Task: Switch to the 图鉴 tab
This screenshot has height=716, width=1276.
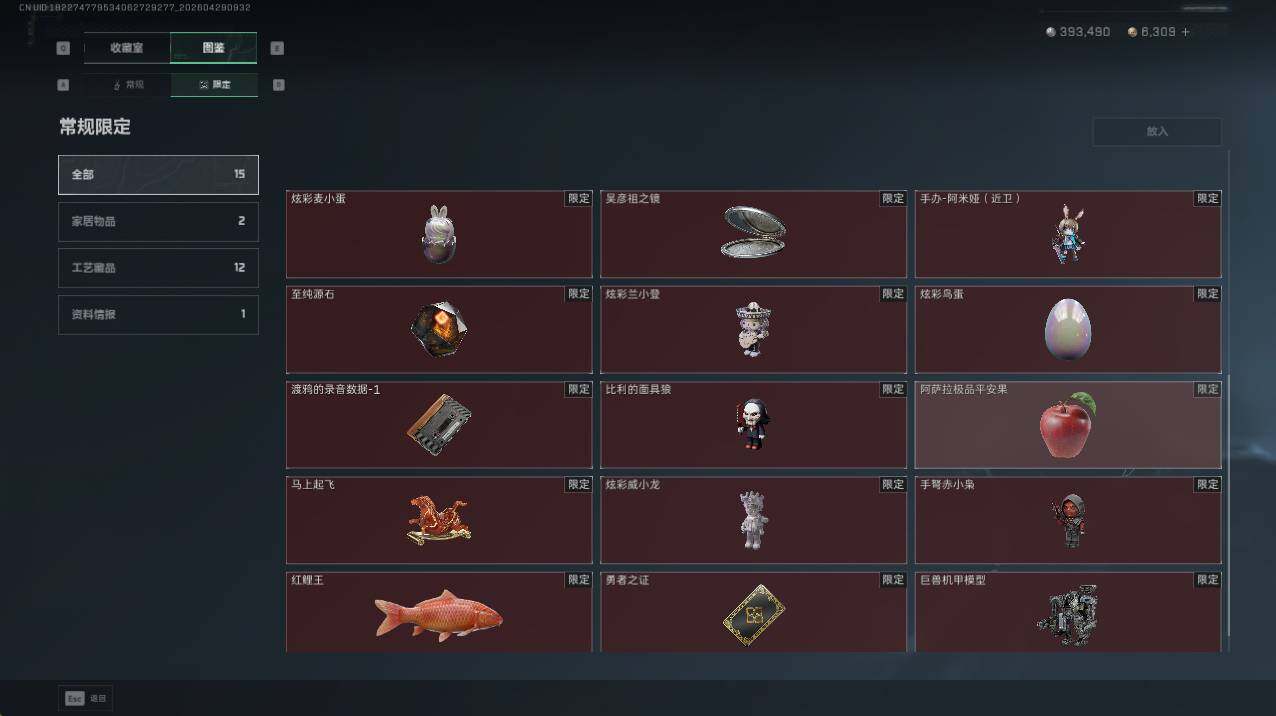Action: 214,48
